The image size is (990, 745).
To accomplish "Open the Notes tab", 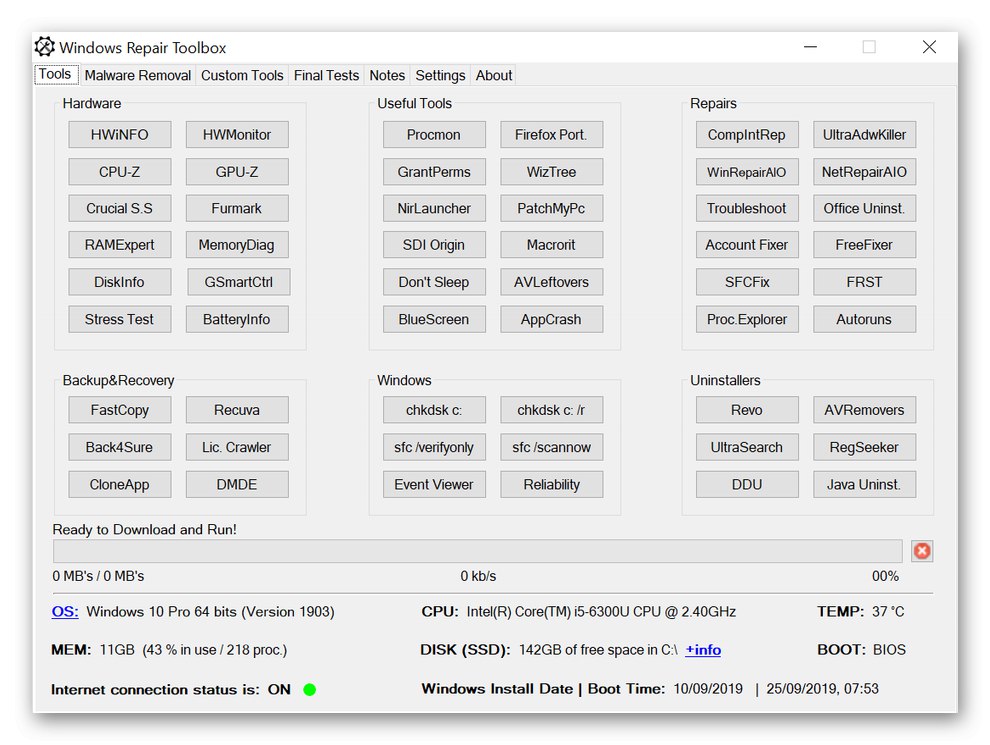I will (x=387, y=75).
